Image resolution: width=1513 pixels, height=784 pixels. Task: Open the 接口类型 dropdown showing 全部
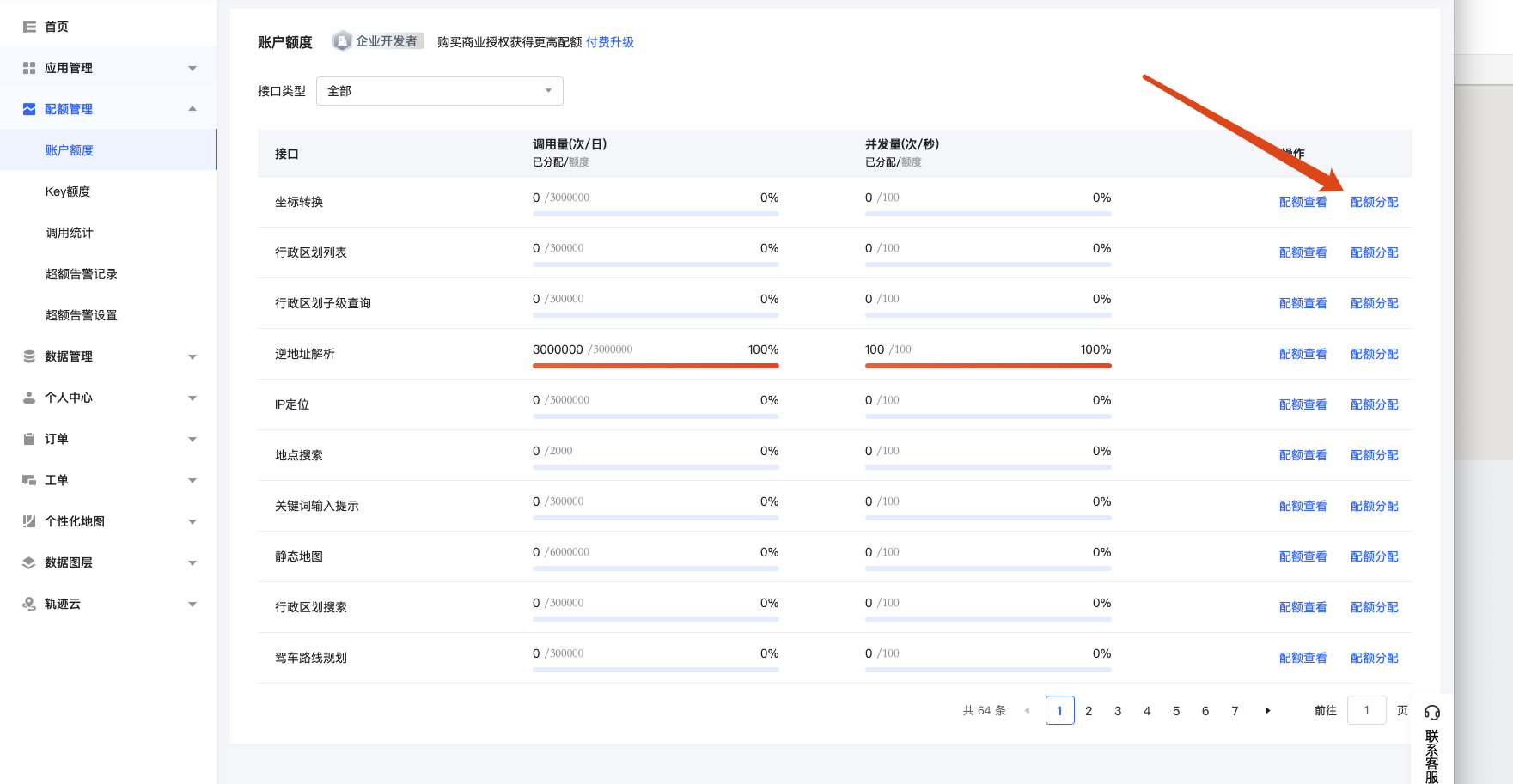click(x=439, y=91)
